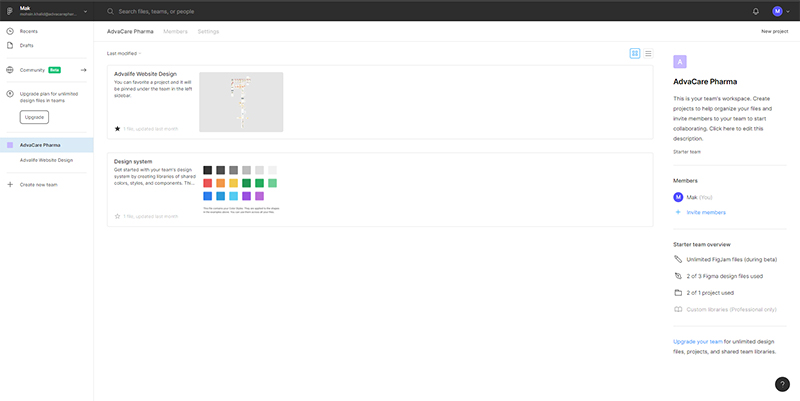Click the upgrade plan arrow-circle icon
Viewport: 800px width, 401px height.
pos(10,94)
